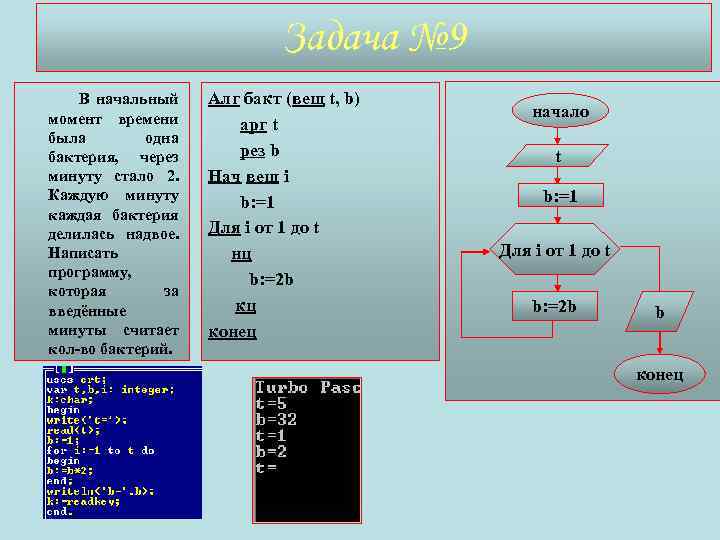Click the "Нач вещ i" line

pos(248,177)
